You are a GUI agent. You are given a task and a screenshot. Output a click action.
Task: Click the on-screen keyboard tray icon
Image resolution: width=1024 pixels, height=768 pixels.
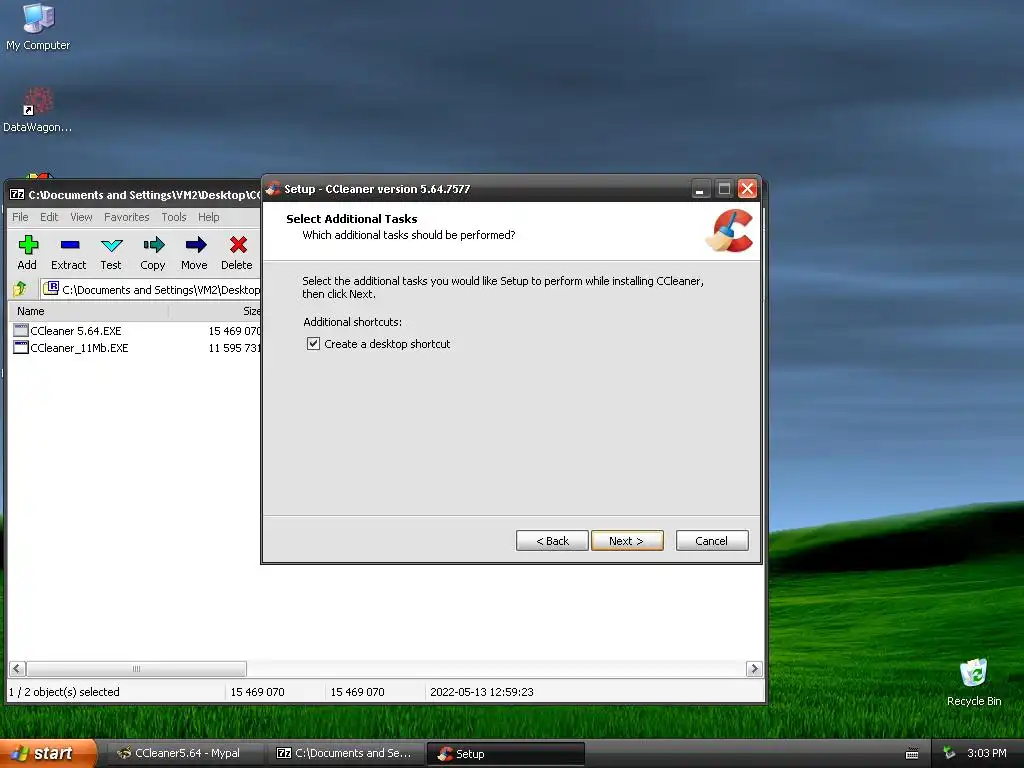coord(912,754)
